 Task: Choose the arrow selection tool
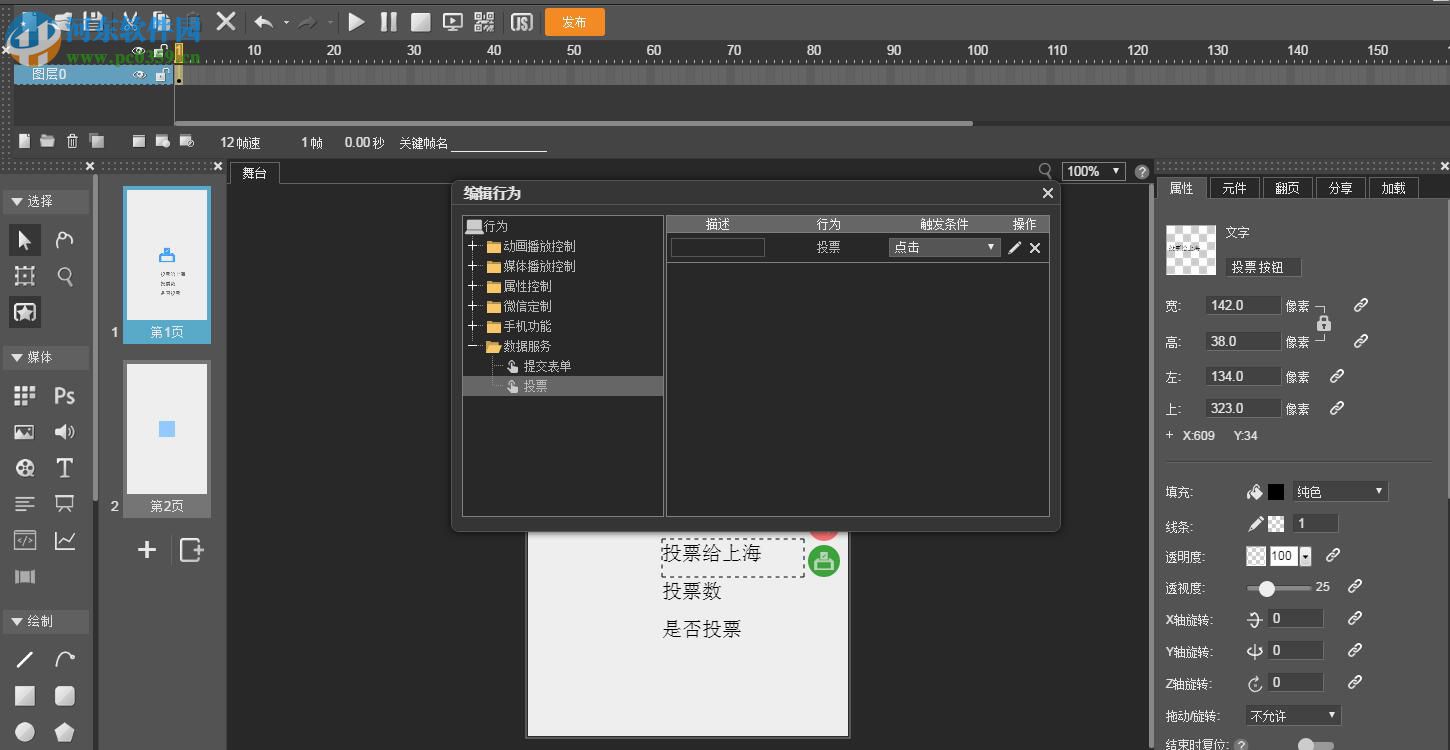coord(24,239)
